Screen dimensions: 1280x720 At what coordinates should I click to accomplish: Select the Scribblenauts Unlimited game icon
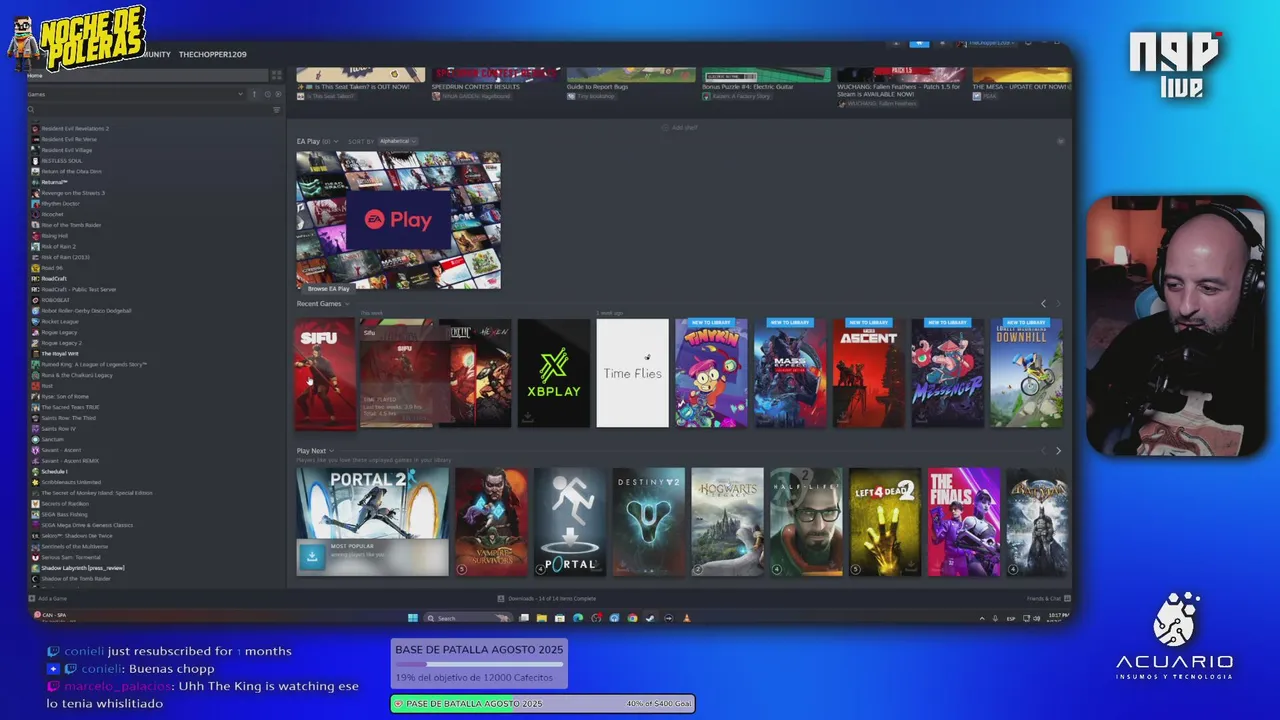coord(35,482)
